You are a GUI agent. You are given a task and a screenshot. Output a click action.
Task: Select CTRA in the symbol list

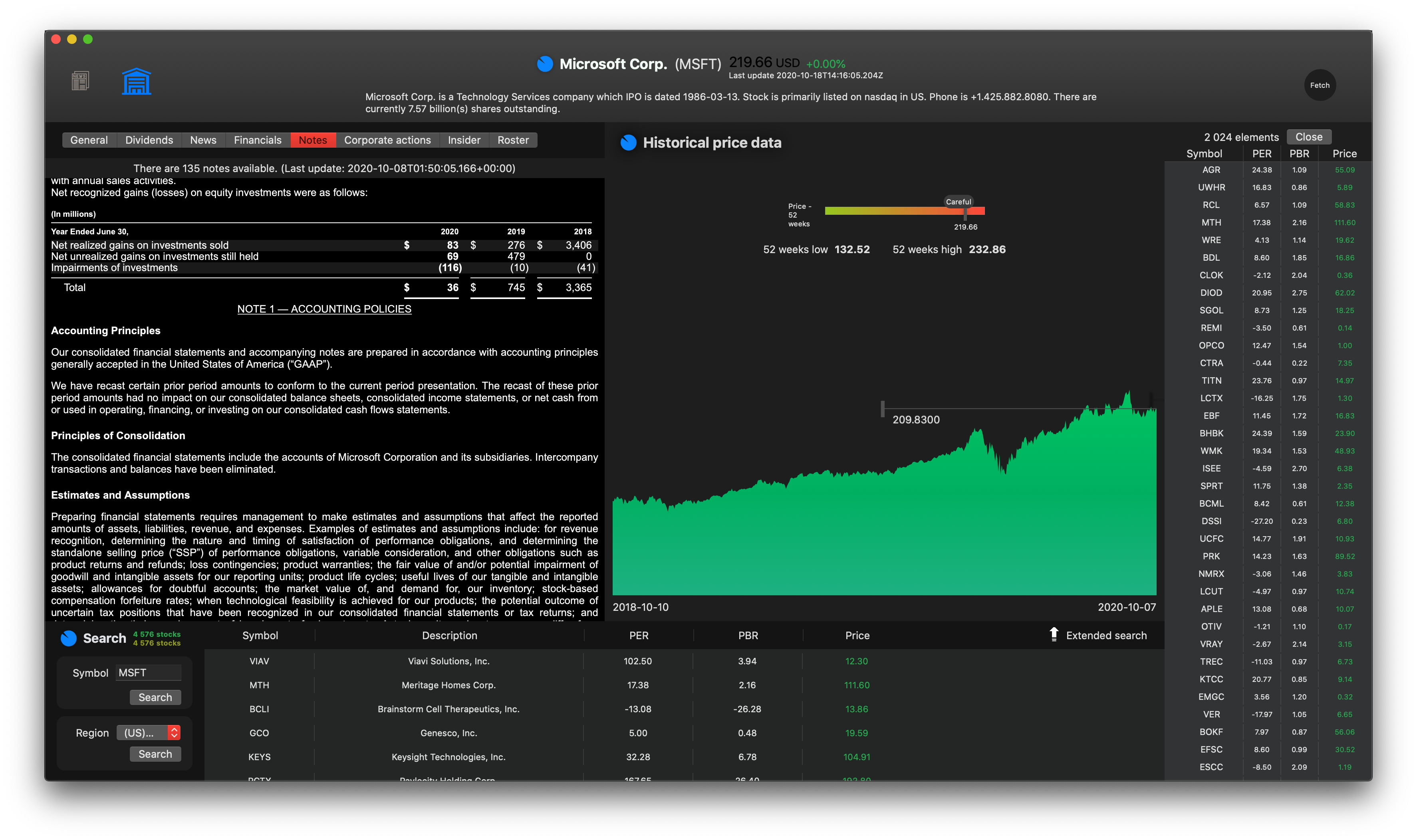coord(1268,363)
